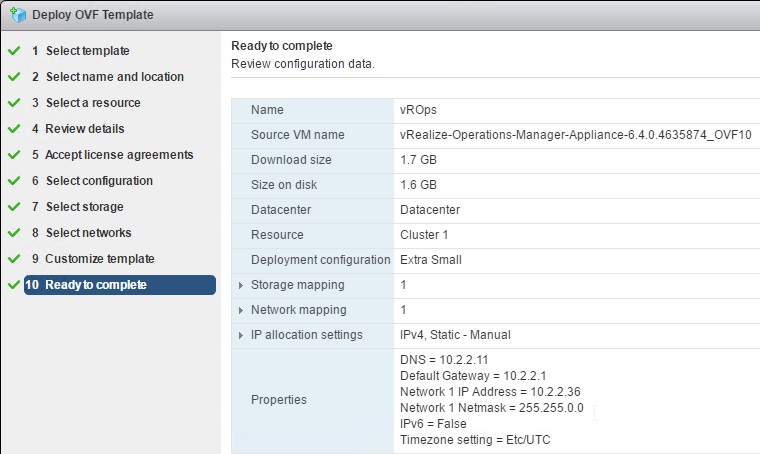Click the Name value vROps
Viewport: 760px width, 454px height.
click(418, 110)
